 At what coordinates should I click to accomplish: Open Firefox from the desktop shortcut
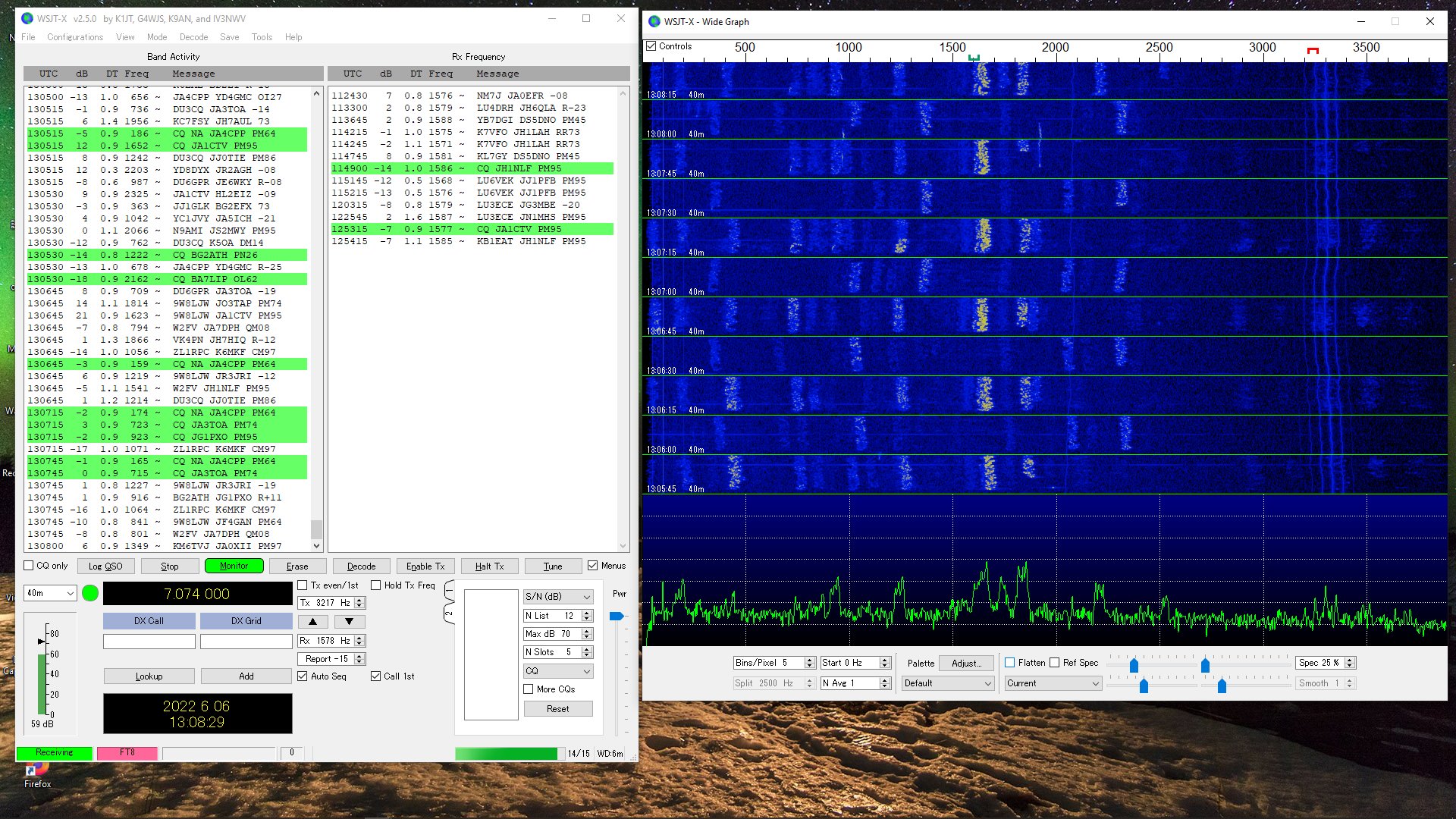tap(37, 774)
